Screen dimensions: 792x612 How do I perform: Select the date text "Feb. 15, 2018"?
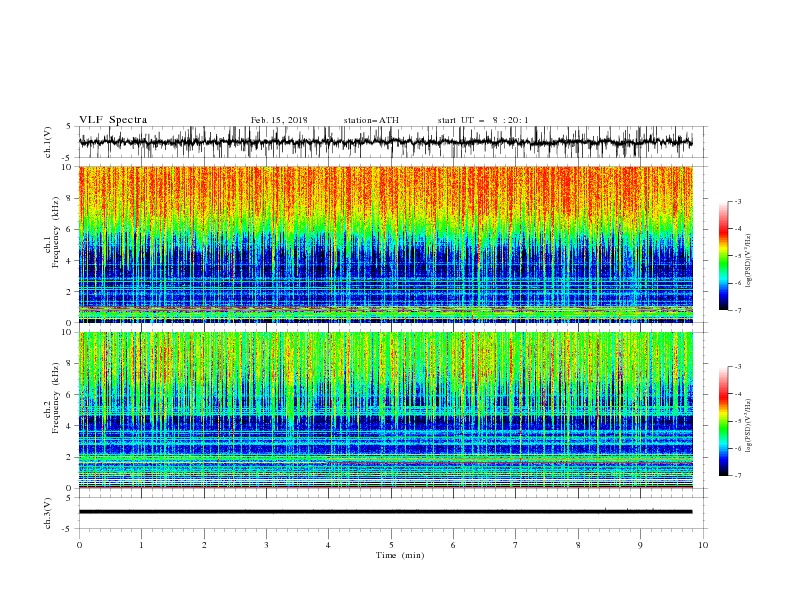click(279, 120)
